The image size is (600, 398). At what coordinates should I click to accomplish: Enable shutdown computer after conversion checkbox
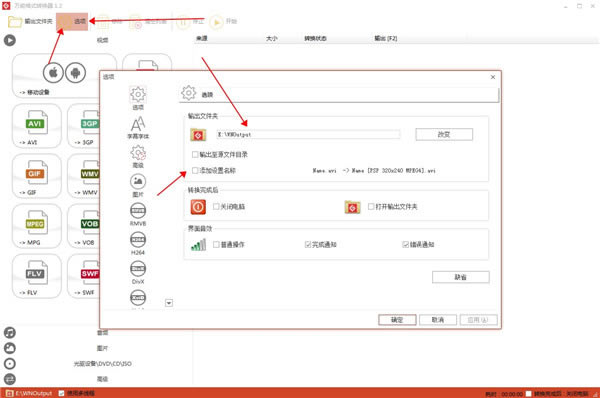(216, 207)
